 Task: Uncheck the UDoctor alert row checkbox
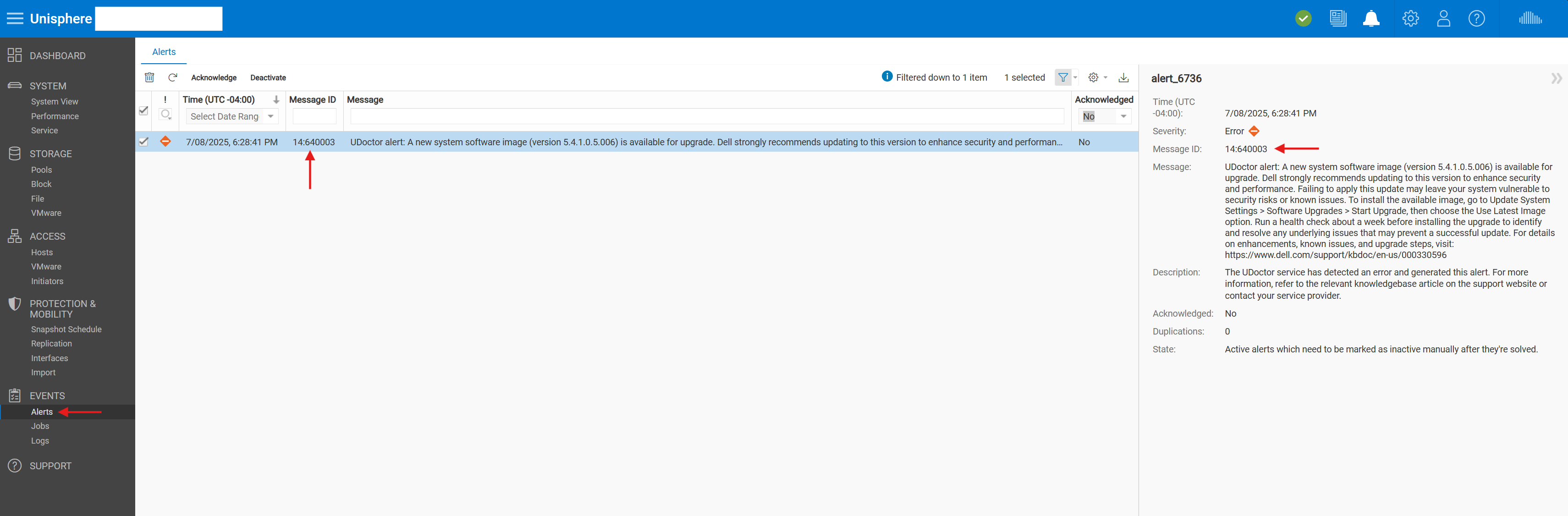(144, 142)
